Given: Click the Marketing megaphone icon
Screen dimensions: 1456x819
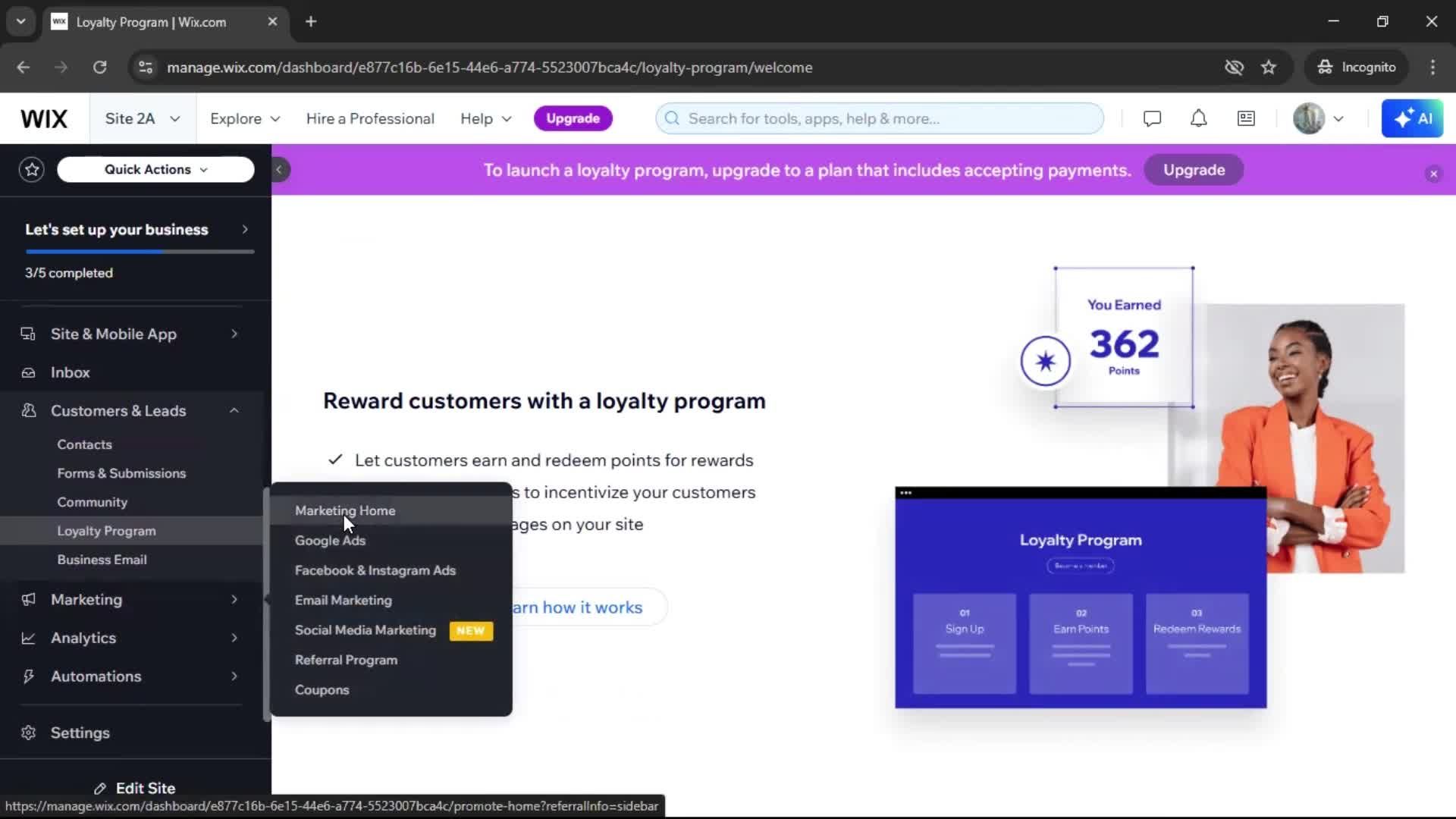Looking at the screenshot, I should click(29, 600).
